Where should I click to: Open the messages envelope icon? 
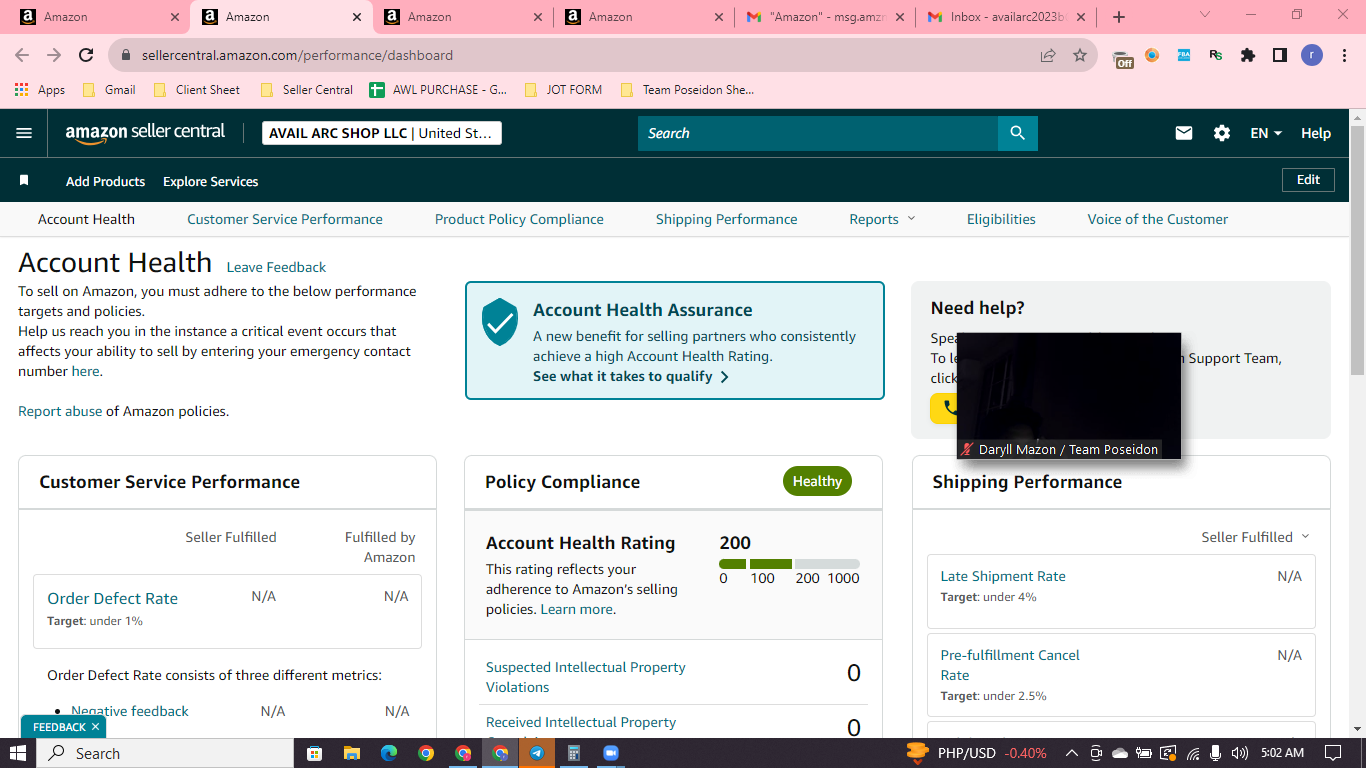[1184, 133]
